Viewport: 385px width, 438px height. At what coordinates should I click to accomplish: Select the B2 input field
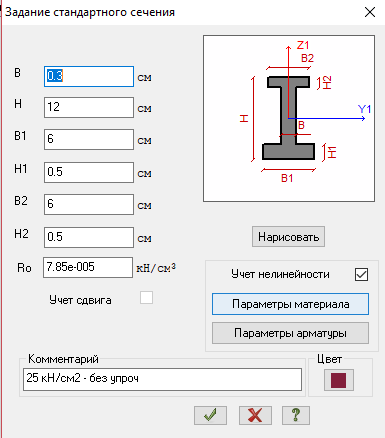[x=89, y=204]
